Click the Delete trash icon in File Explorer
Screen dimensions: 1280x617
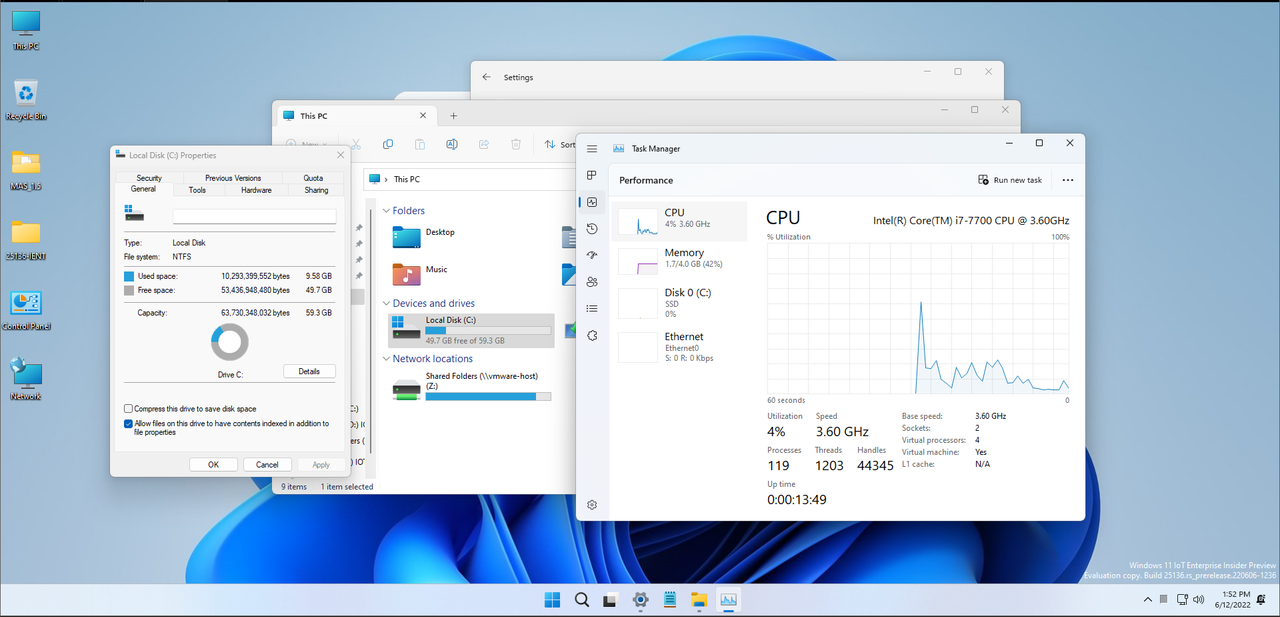(x=516, y=144)
